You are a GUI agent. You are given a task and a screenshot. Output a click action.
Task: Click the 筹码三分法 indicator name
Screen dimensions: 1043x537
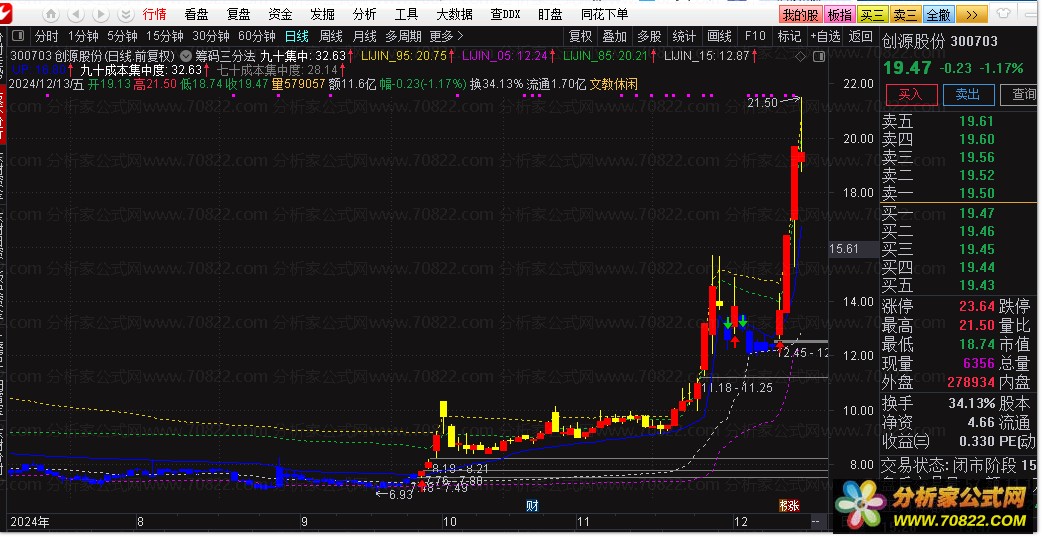(x=225, y=57)
